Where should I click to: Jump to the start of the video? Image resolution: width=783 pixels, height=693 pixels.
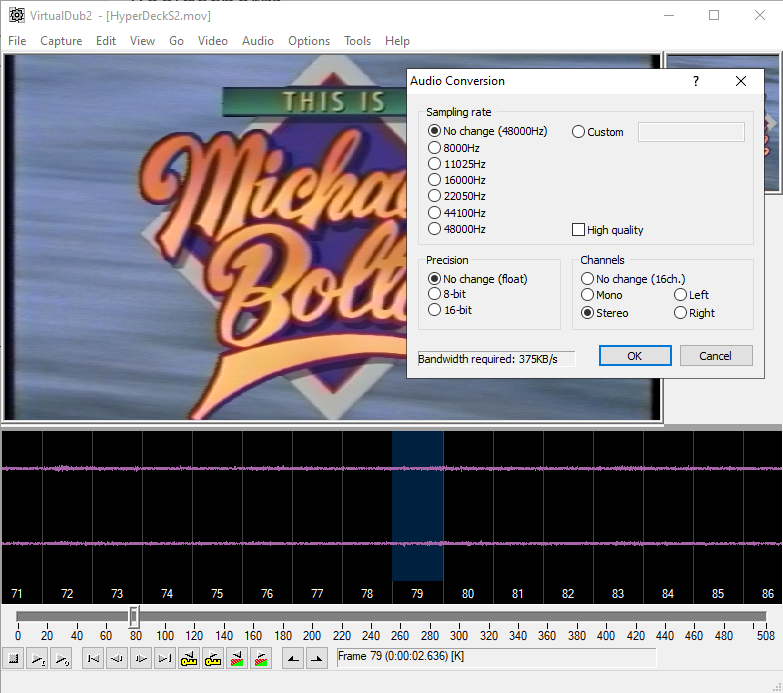point(93,659)
